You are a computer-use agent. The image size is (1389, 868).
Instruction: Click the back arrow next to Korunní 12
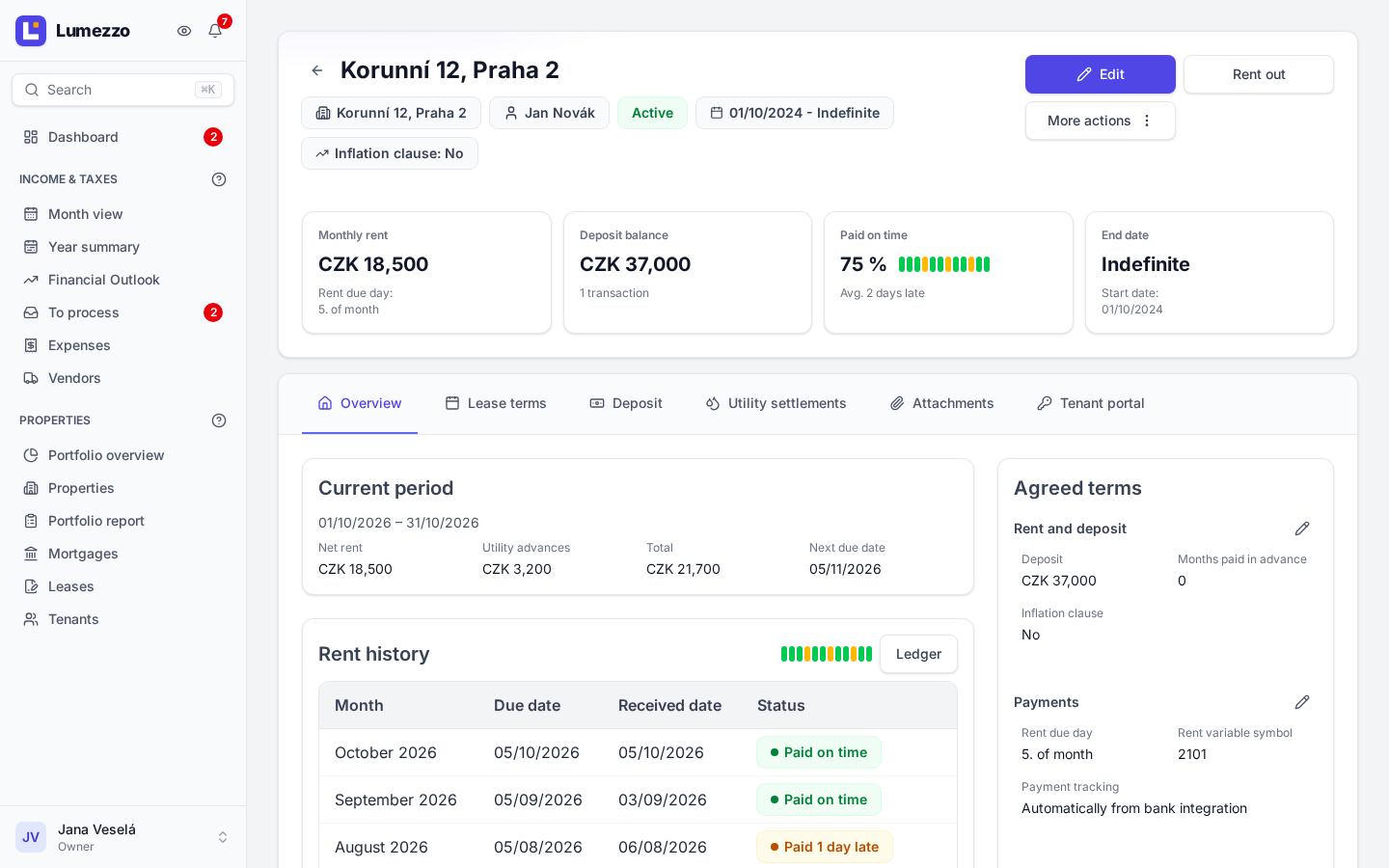point(317,70)
